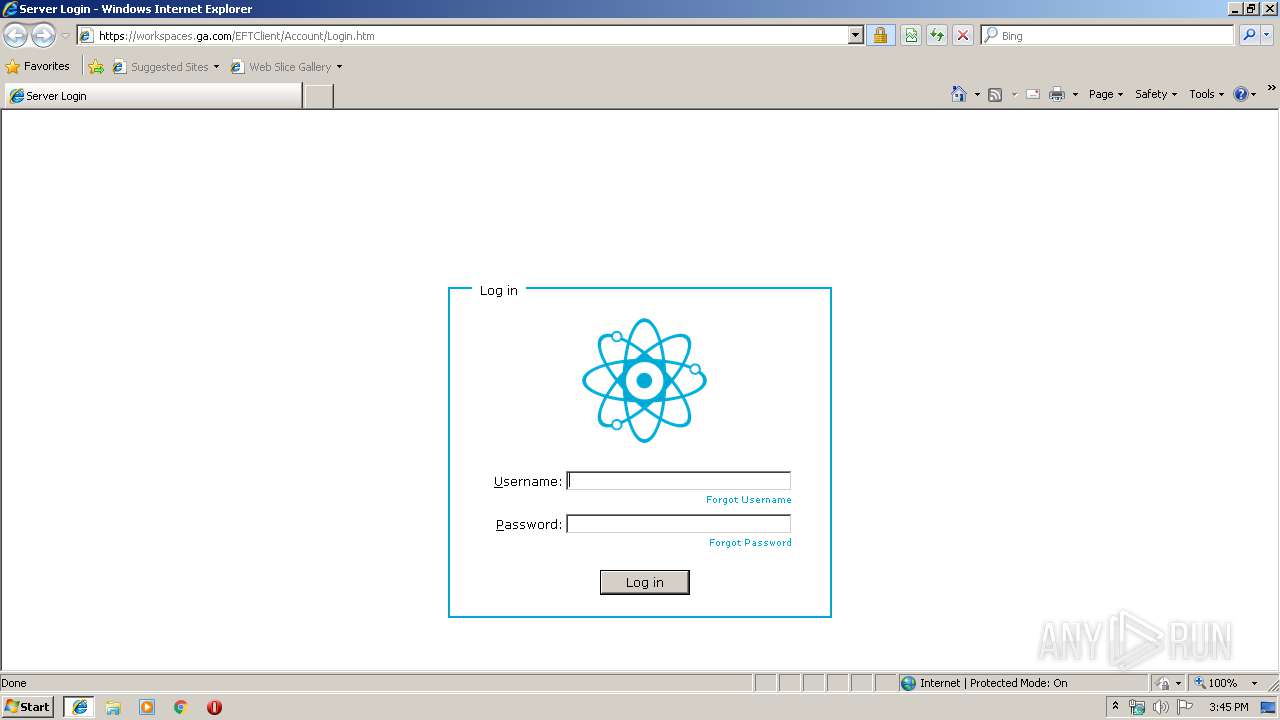
Task: Open Windows Media Player taskbar icon
Action: coord(147,707)
